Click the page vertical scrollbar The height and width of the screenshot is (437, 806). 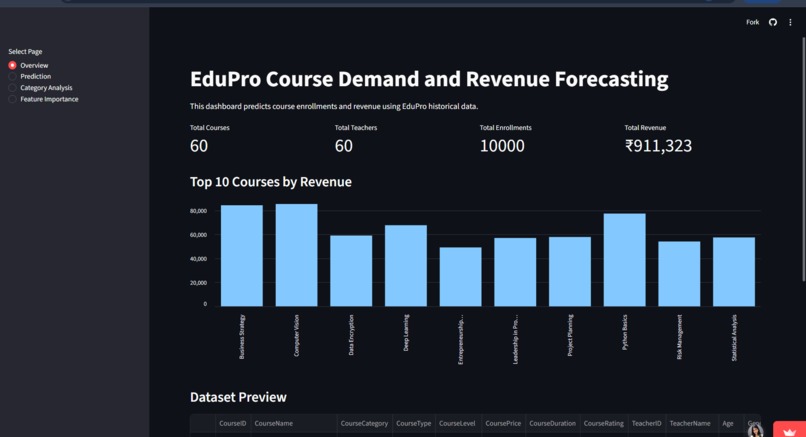tap(803, 159)
